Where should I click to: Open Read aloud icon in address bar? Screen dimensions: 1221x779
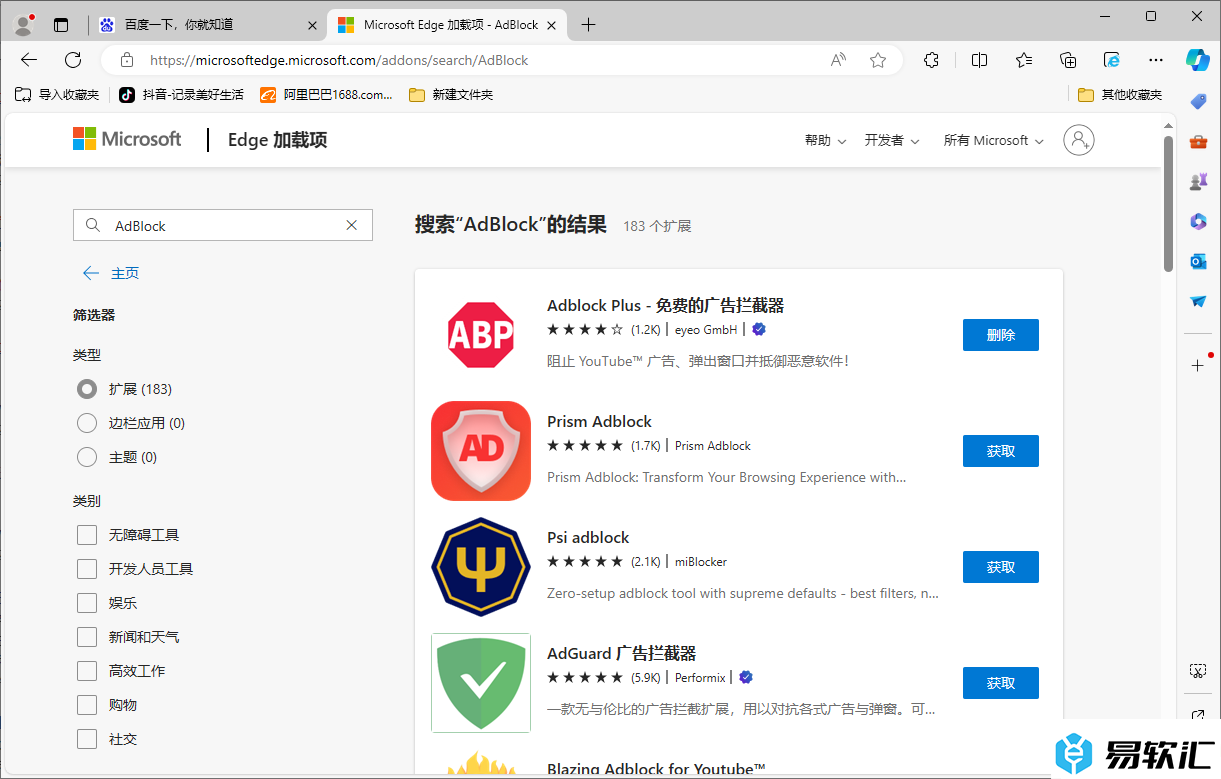coord(839,60)
